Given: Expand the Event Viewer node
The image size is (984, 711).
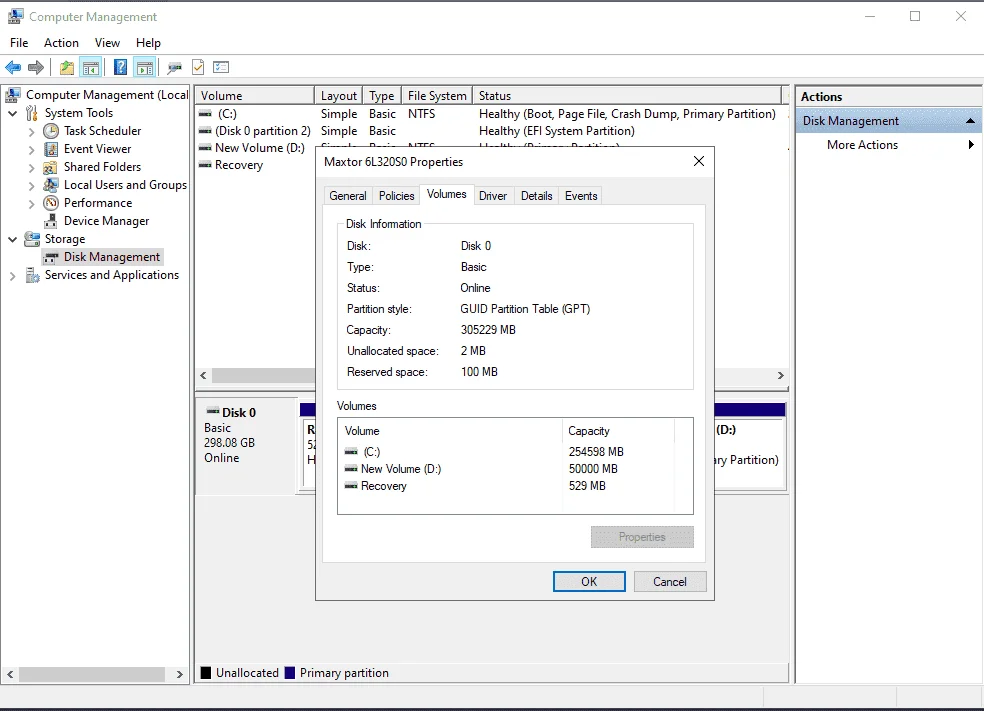Looking at the screenshot, I should tap(31, 150).
